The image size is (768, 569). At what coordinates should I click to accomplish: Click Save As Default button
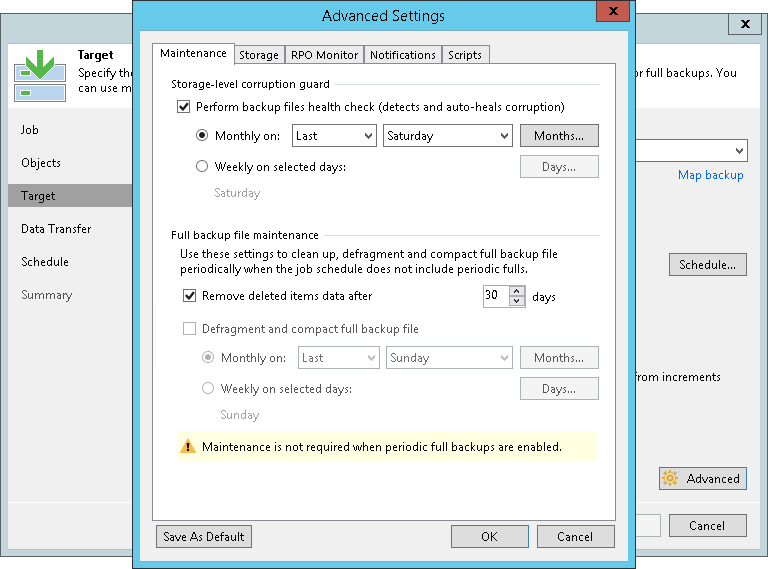click(x=204, y=537)
